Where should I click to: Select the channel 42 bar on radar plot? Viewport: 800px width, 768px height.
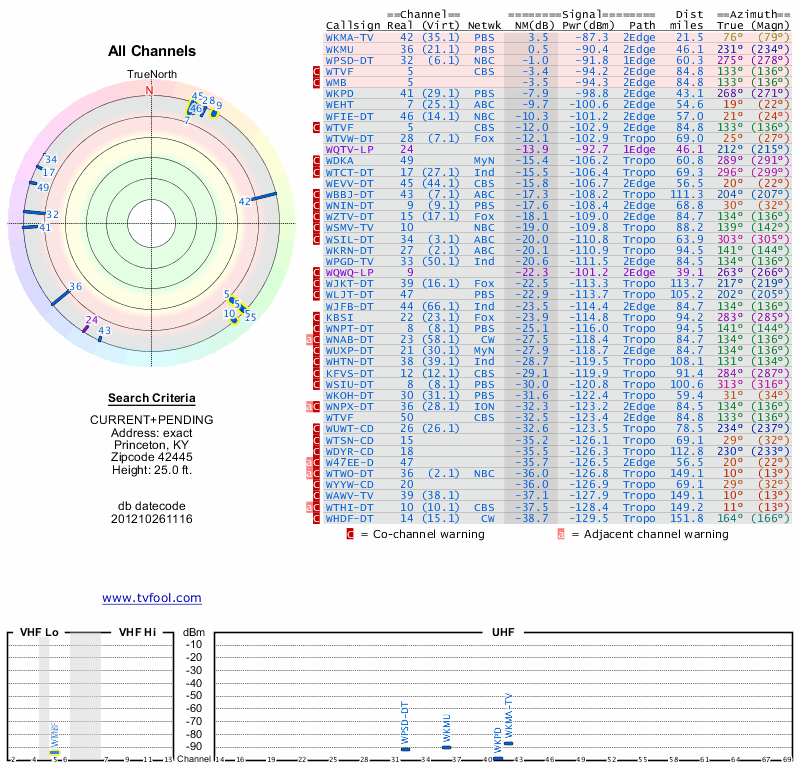tap(262, 198)
